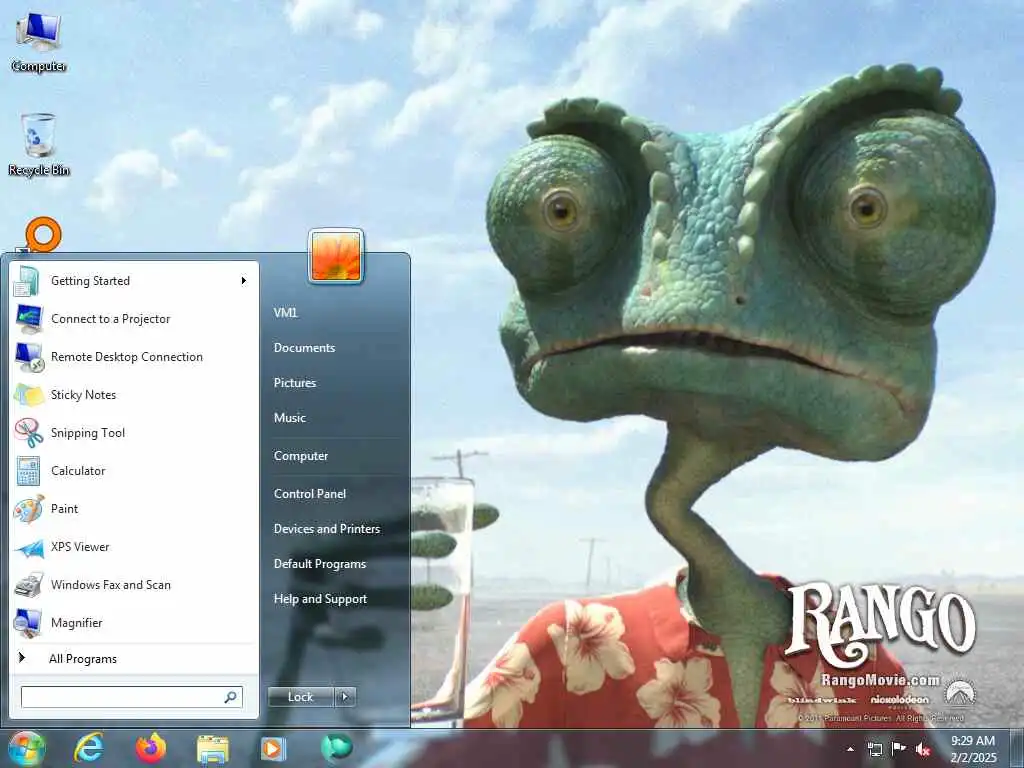Viewport: 1024px width, 768px height.
Task: Click the Sticky Notes icon
Action: pos(29,395)
